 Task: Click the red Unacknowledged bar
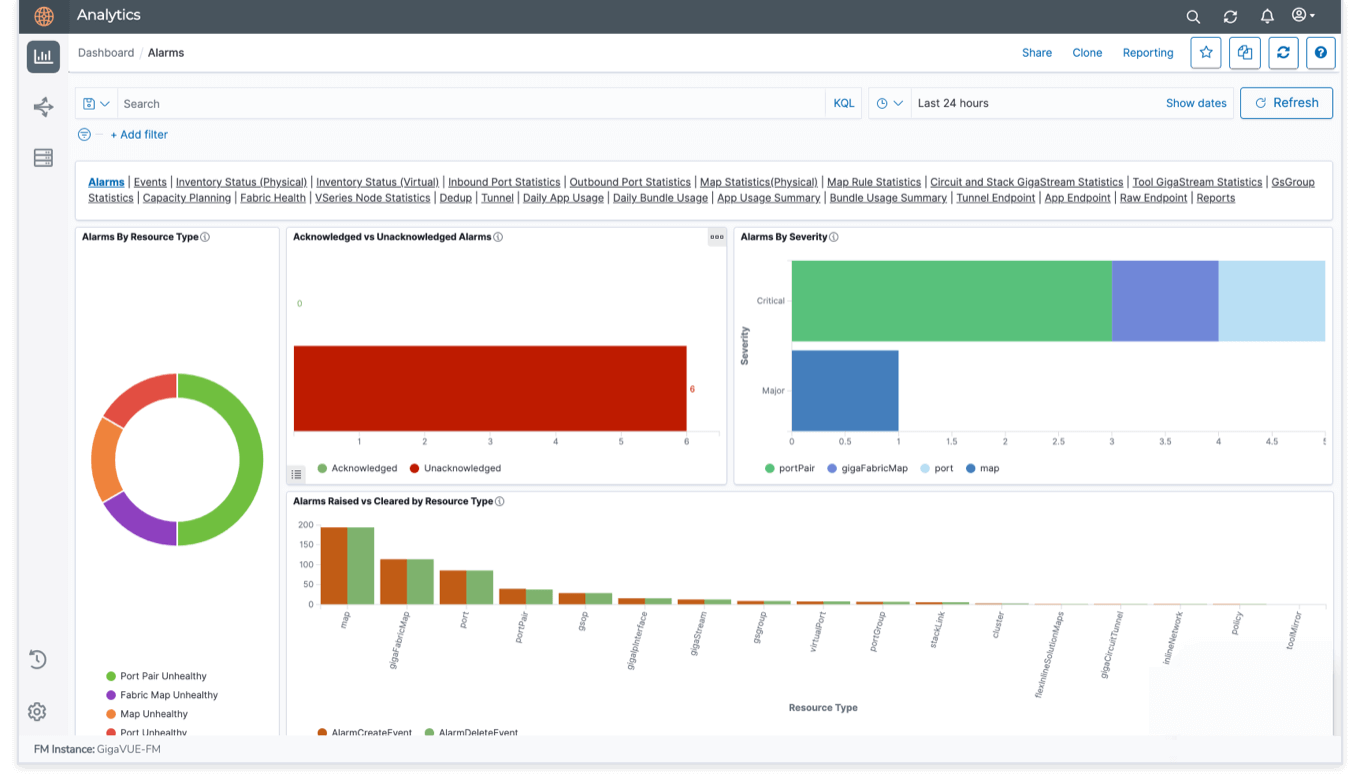490,389
